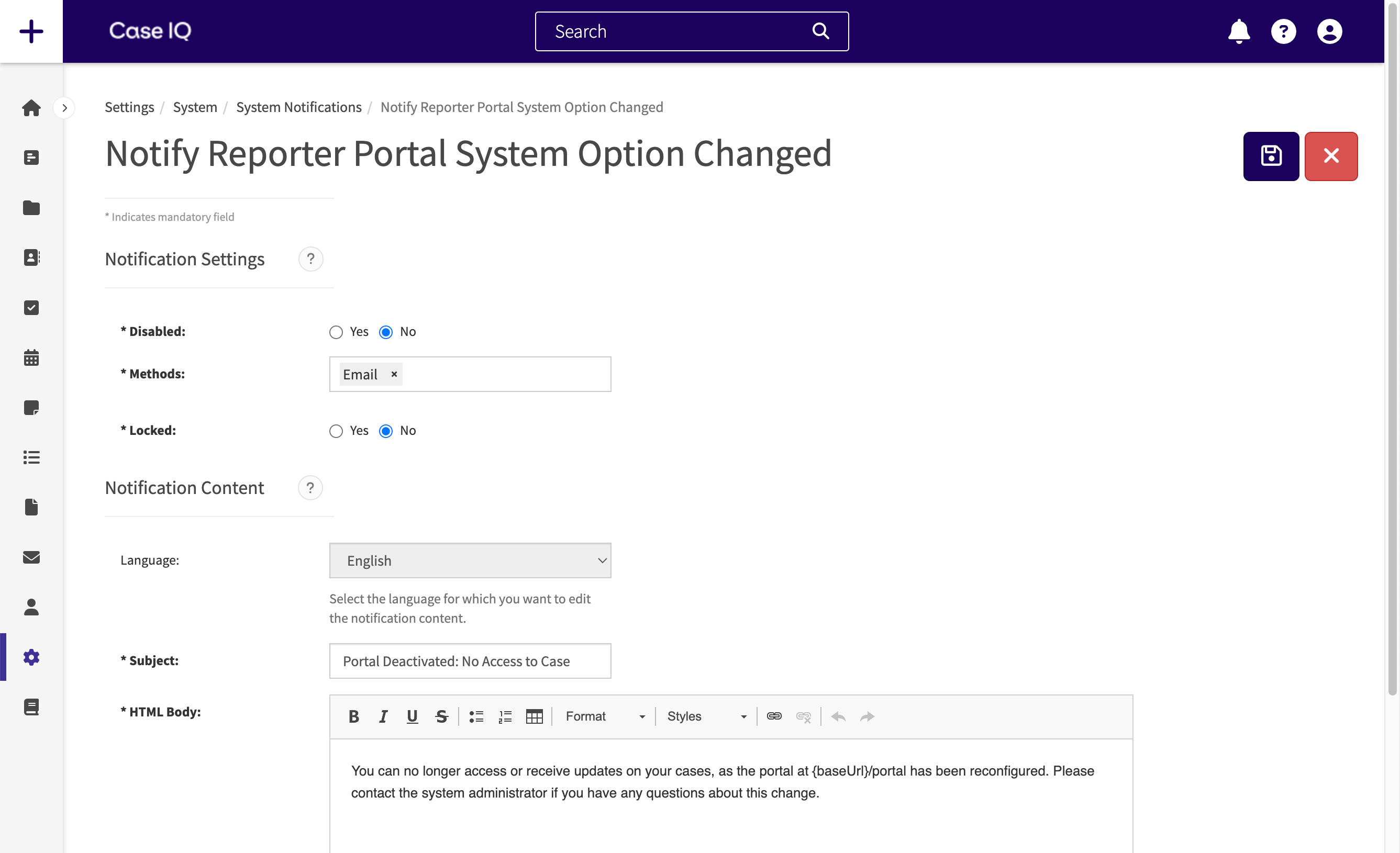Click the undo arrow in the editor
The width and height of the screenshot is (1400, 853).
[838, 717]
